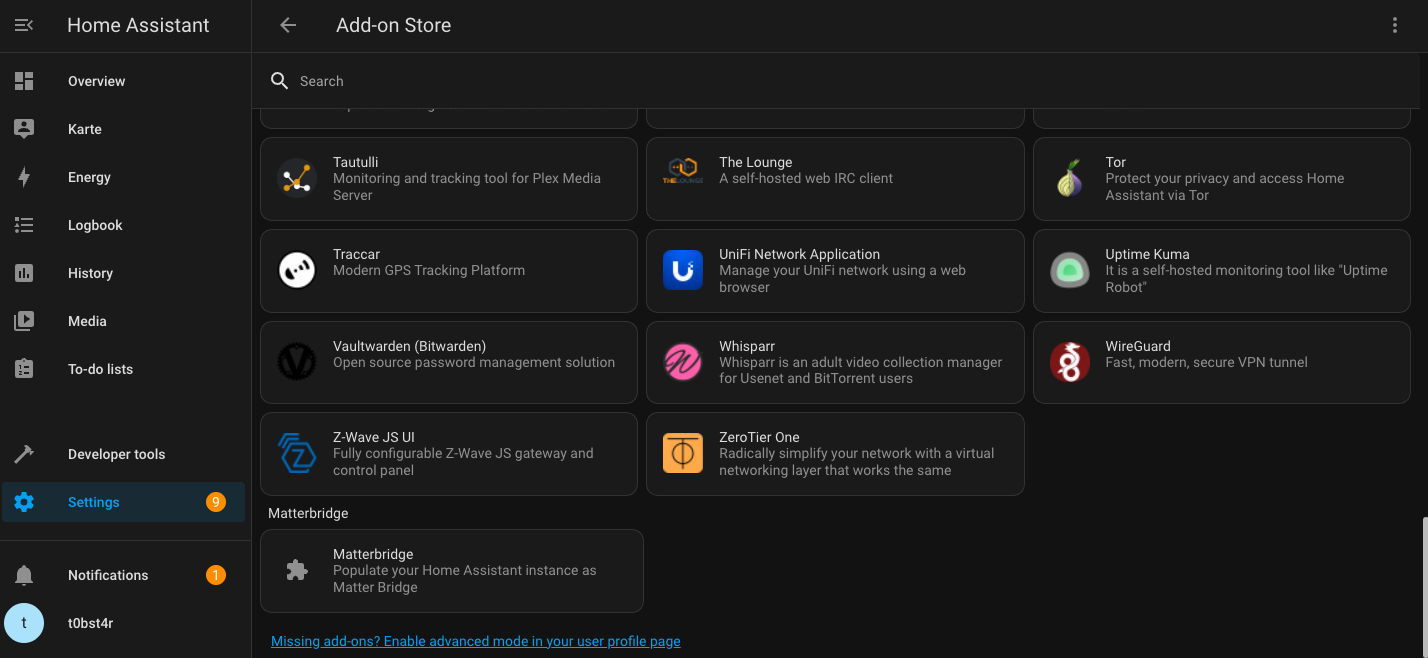
Task: Click the ZeroTier One title text
Action: point(759,437)
